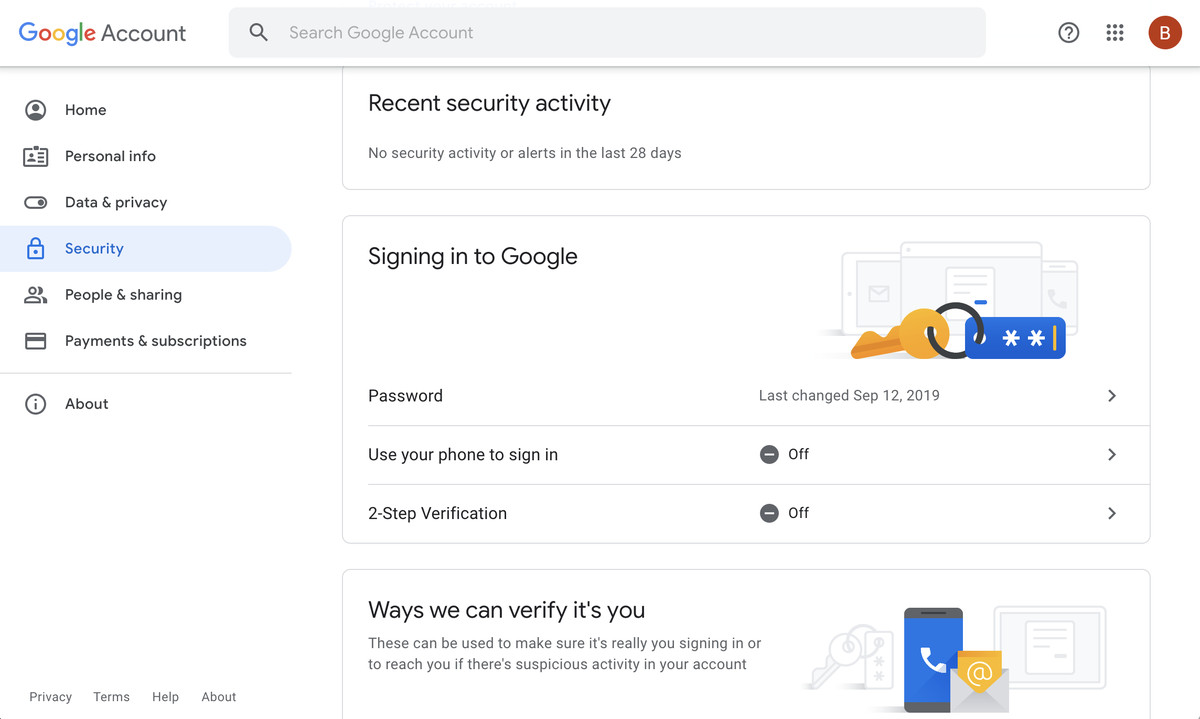Click the About info icon

36,404
